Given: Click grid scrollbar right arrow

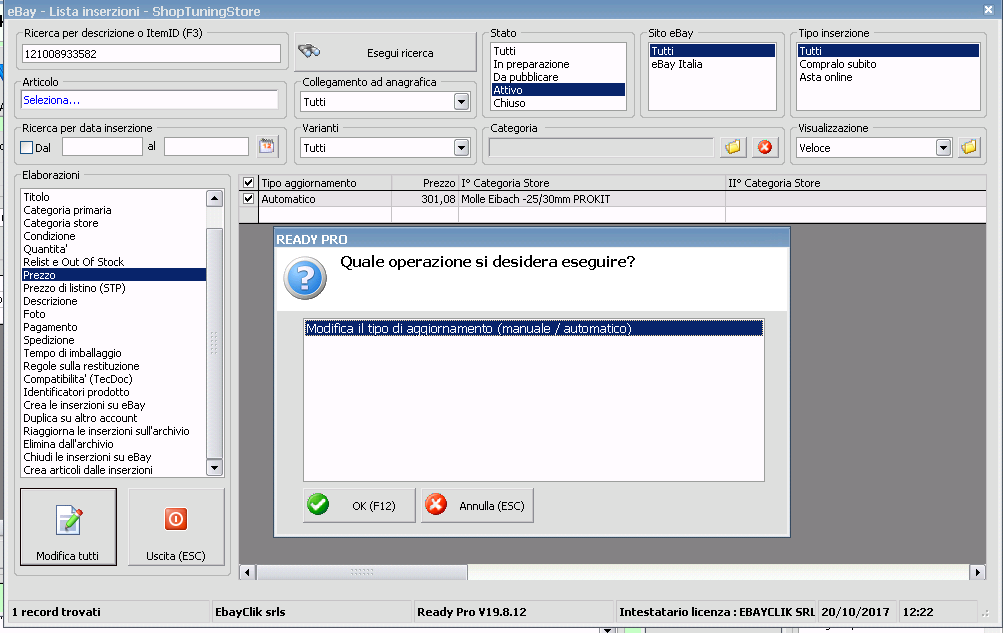Looking at the screenshot, I should tap(977, 572).
